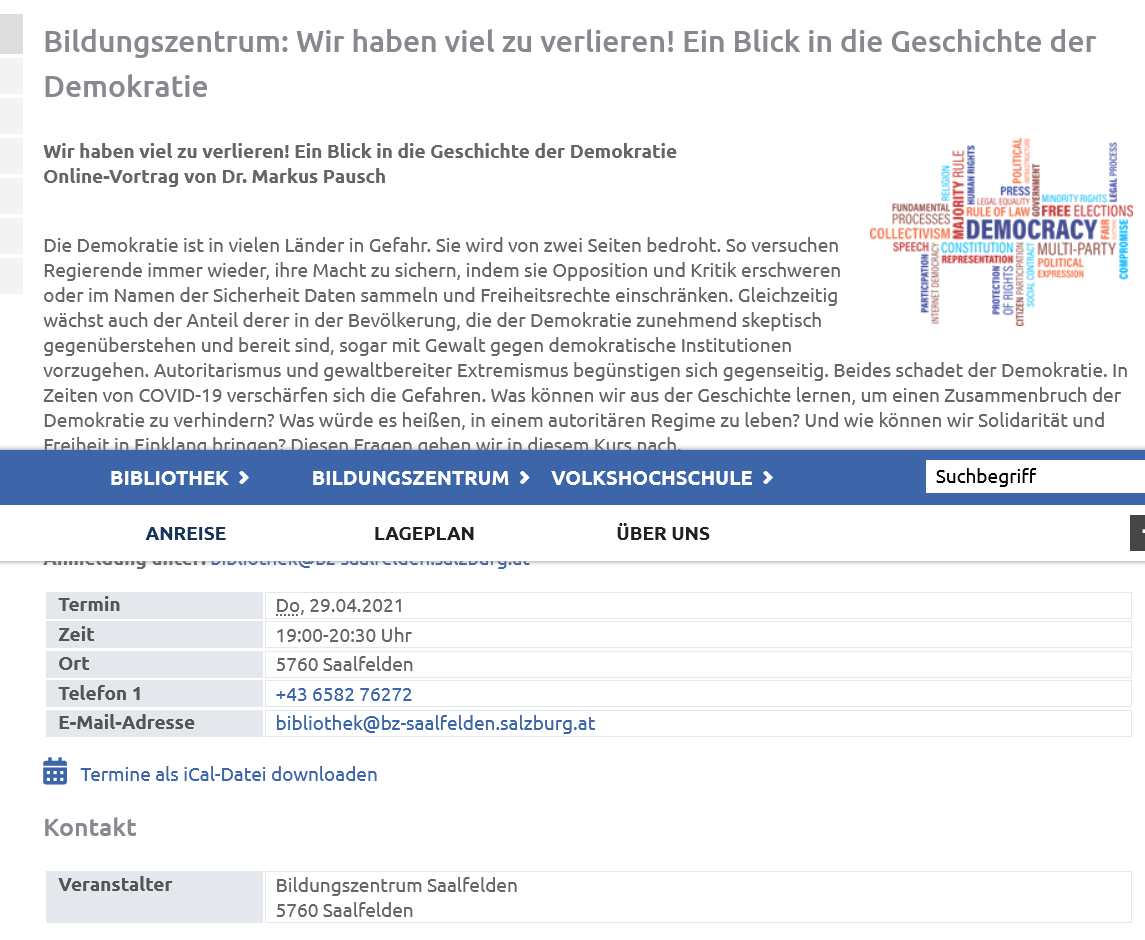This screenshot has height=940, width=1145.
Task: Click the calendar icon for iCal download
Action: point(55,772)
